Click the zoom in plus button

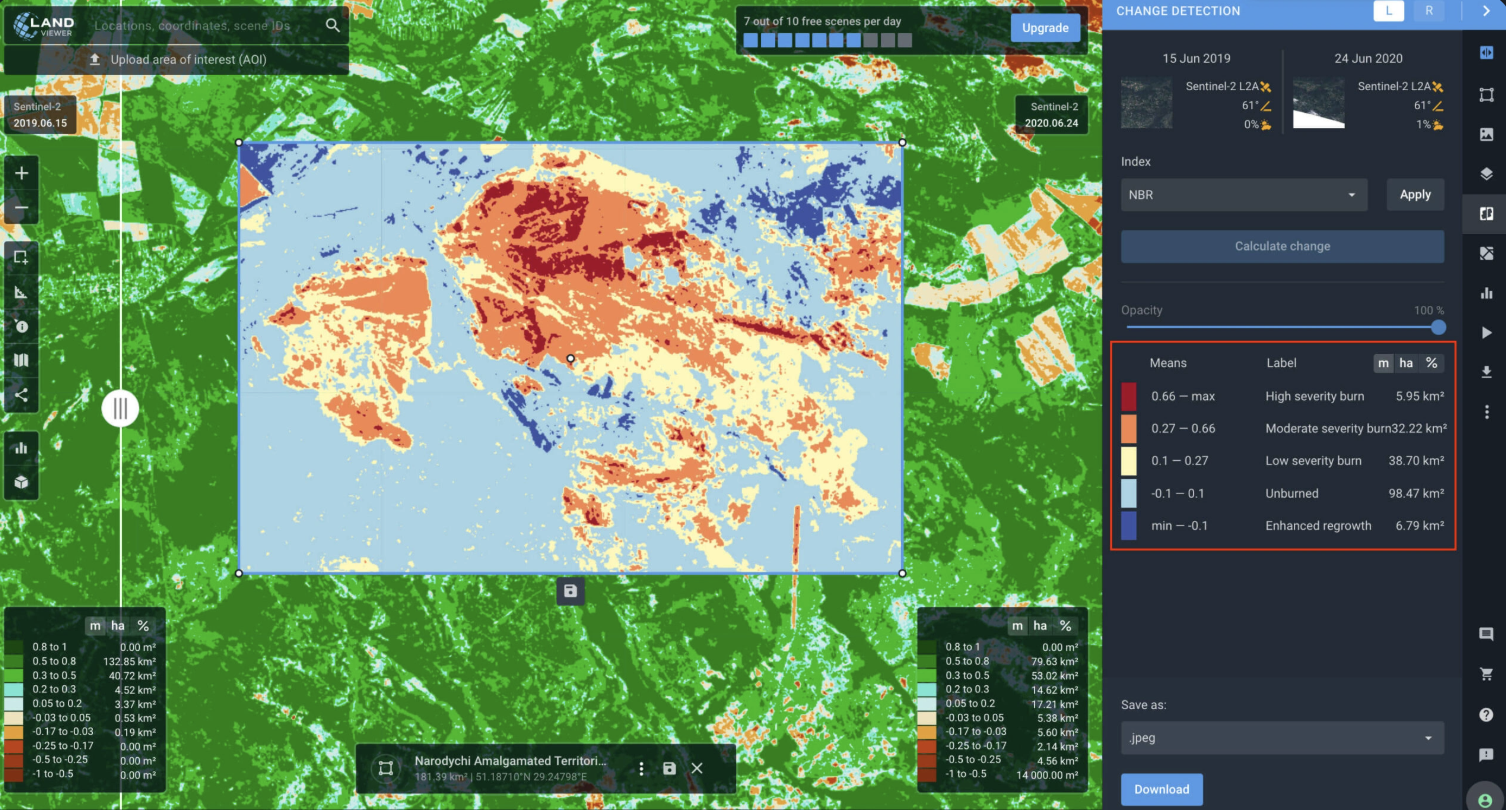pos(21,173)
